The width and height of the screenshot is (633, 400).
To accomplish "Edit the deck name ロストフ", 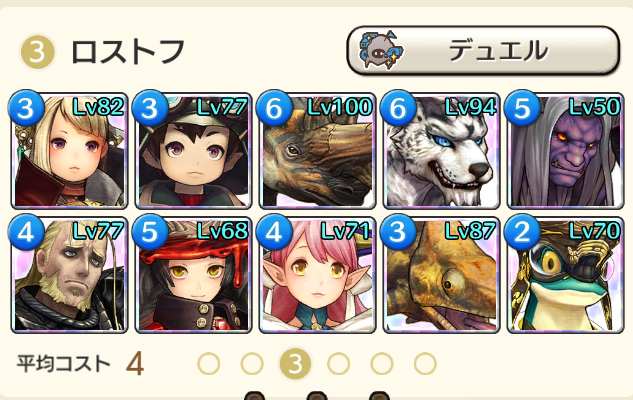I will [x=127, y=52].
